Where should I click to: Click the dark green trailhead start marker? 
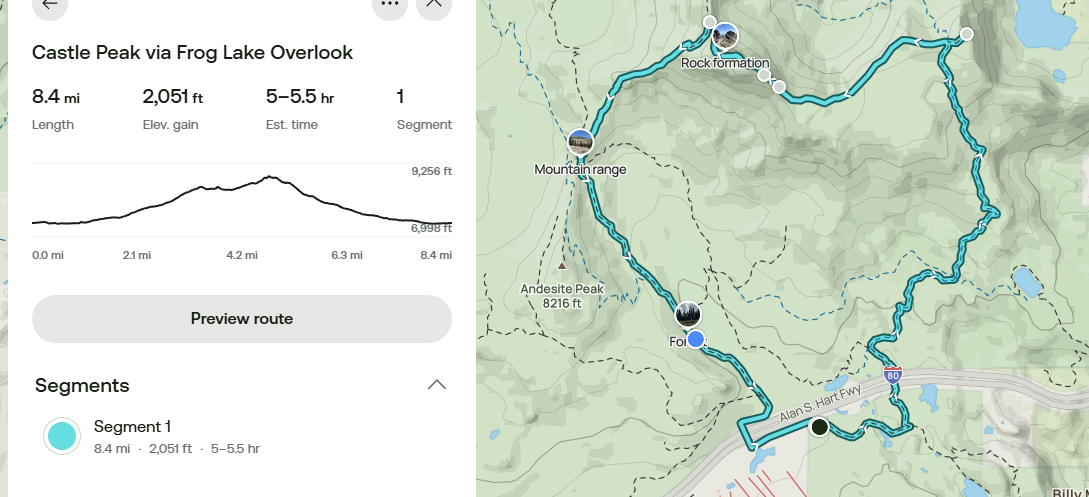coord(819,427)
